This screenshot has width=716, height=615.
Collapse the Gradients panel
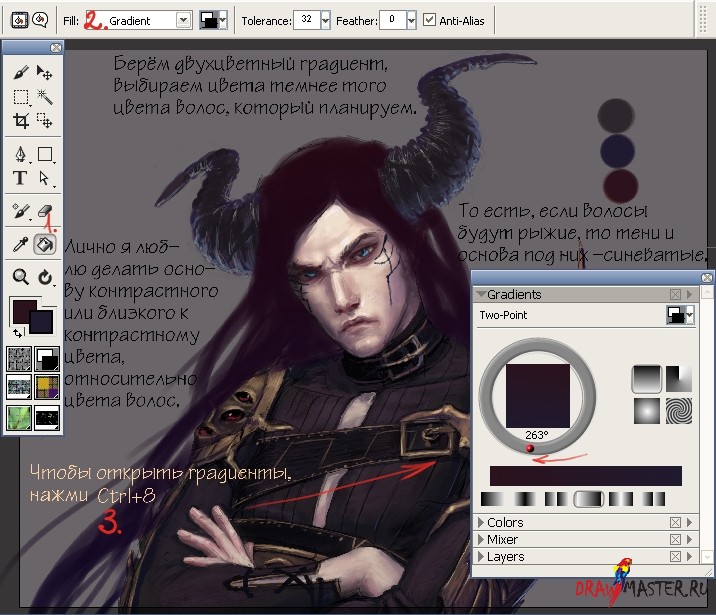pyautogui.click(x=481, y=294)
